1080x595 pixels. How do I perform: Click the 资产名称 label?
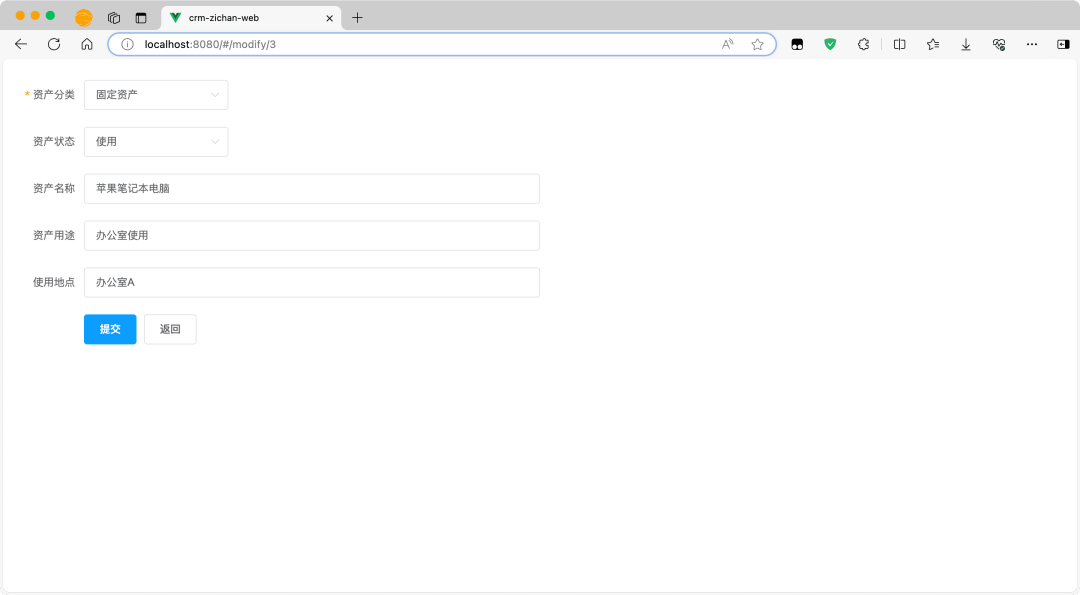54,189
